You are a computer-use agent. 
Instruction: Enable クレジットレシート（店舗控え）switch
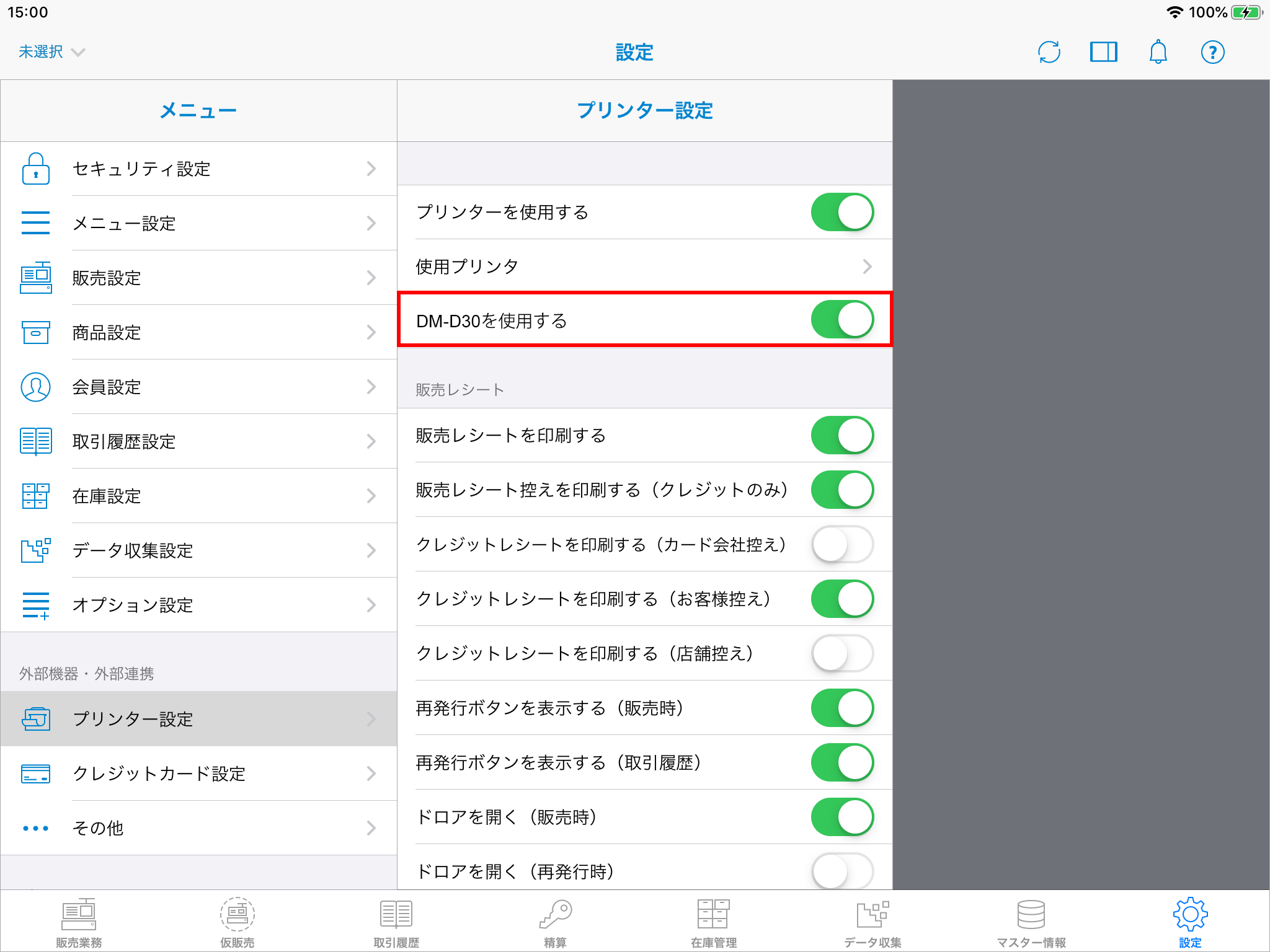pos(843,653)
